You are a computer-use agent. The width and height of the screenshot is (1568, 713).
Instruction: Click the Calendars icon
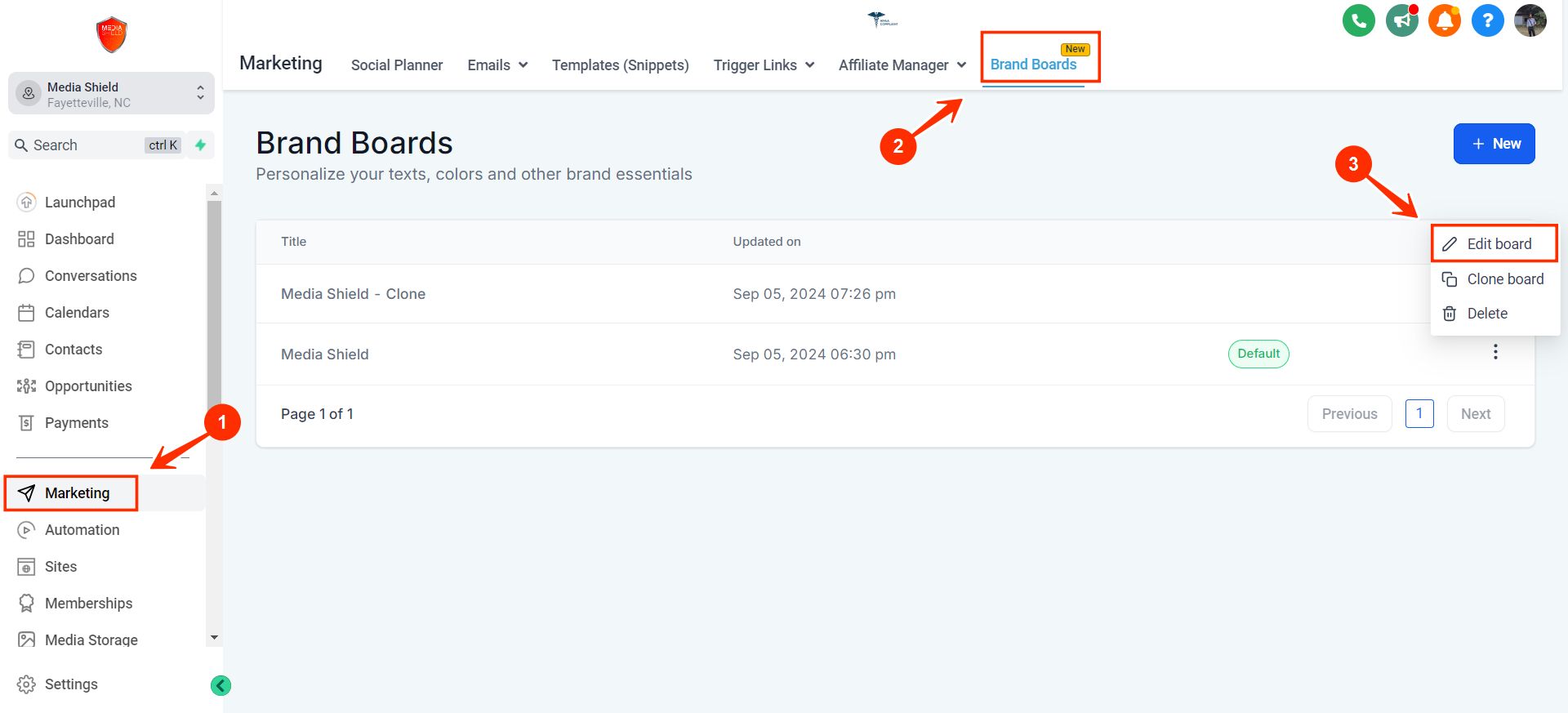pyautogui.click(x=26, y=312)
